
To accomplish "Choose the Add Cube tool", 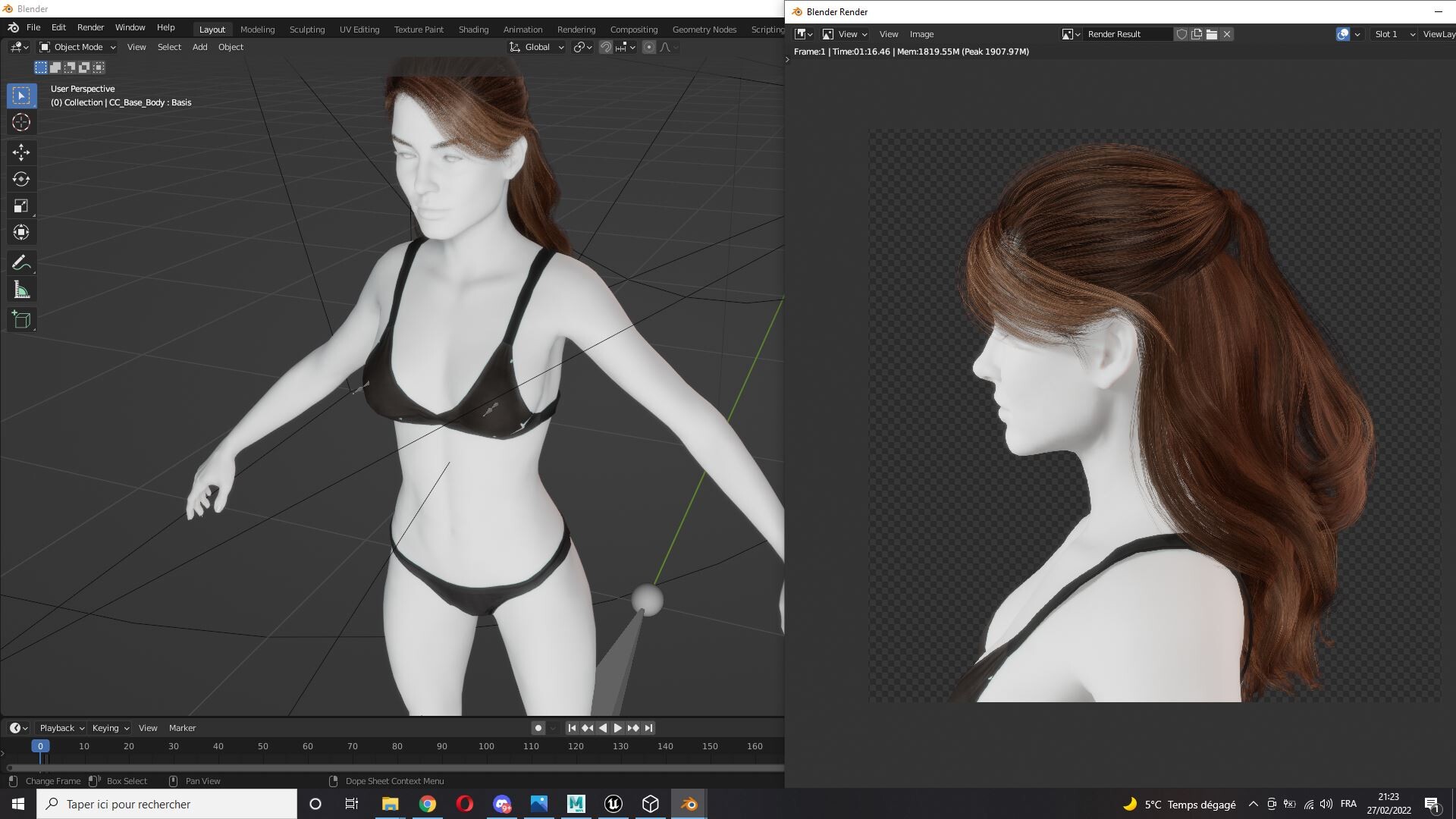I will tap(21, 320).
